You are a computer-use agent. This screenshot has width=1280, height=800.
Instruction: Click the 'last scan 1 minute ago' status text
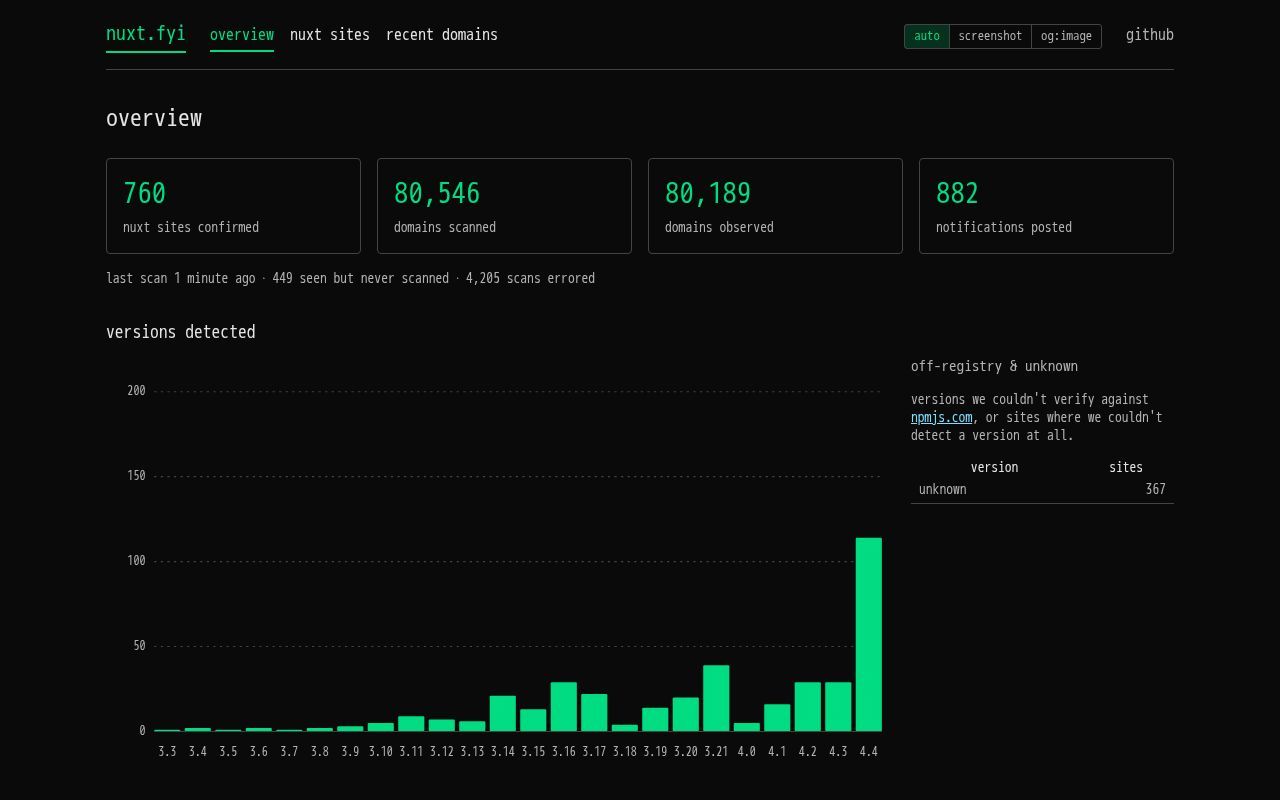(181, 278)
